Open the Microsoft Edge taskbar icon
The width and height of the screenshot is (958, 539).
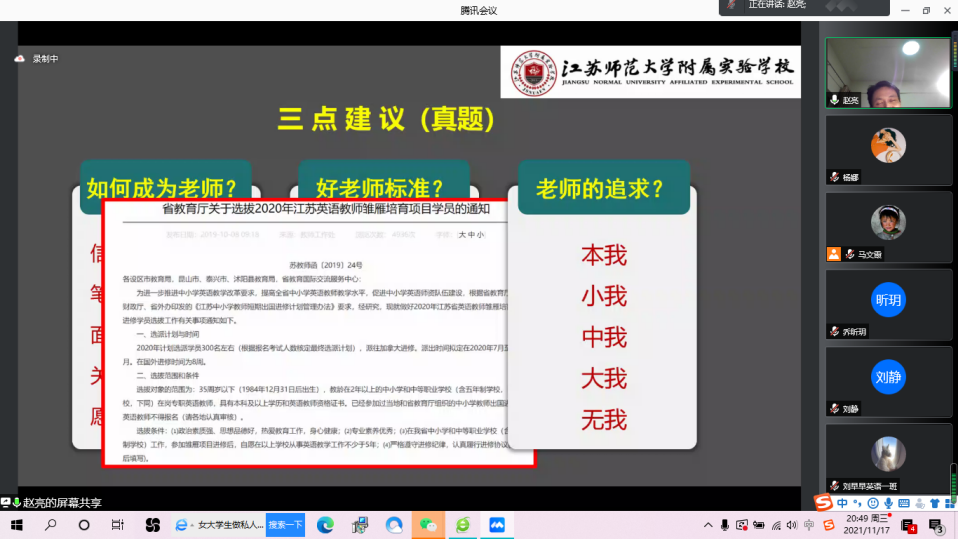coord(325,525)
